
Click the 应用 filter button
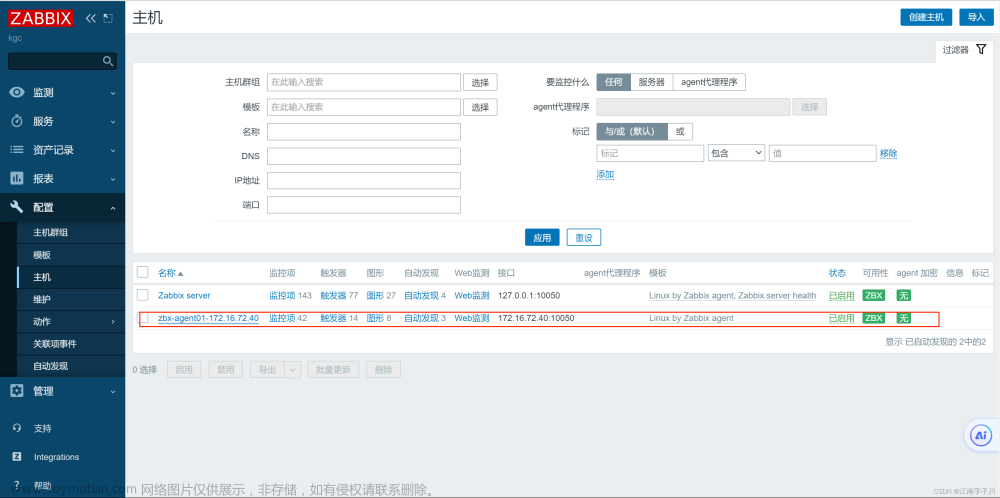point(542,237)
